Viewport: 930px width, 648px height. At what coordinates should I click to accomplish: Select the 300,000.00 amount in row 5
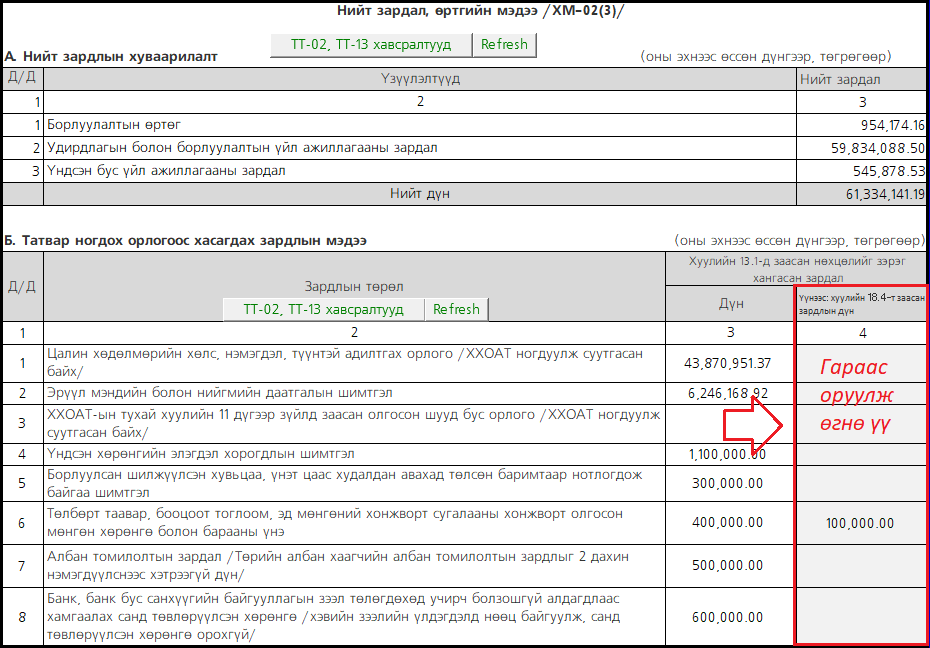pyautogui.click(x=730, y=483)
